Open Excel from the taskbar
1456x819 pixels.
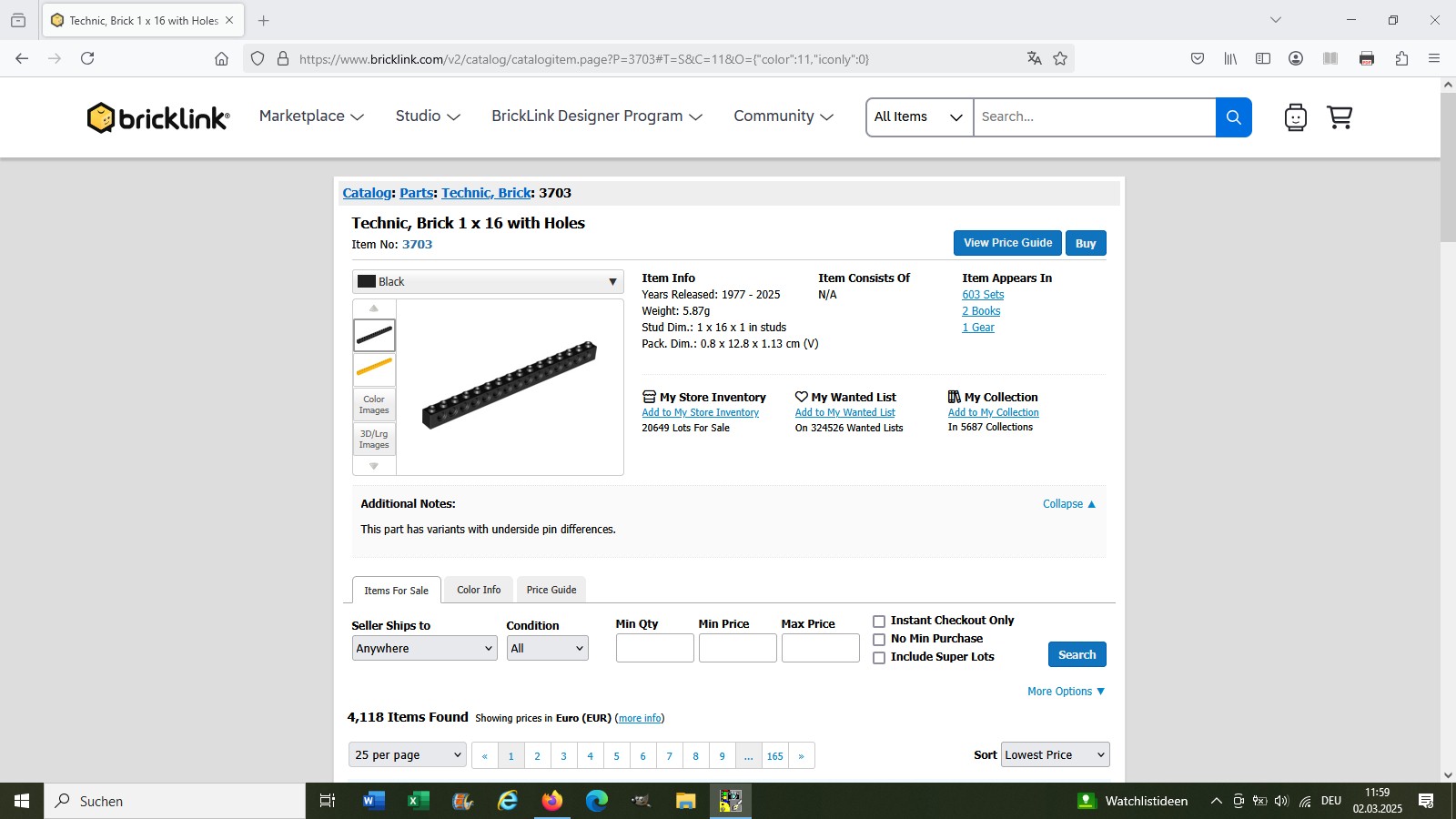(x=418, y=801)
